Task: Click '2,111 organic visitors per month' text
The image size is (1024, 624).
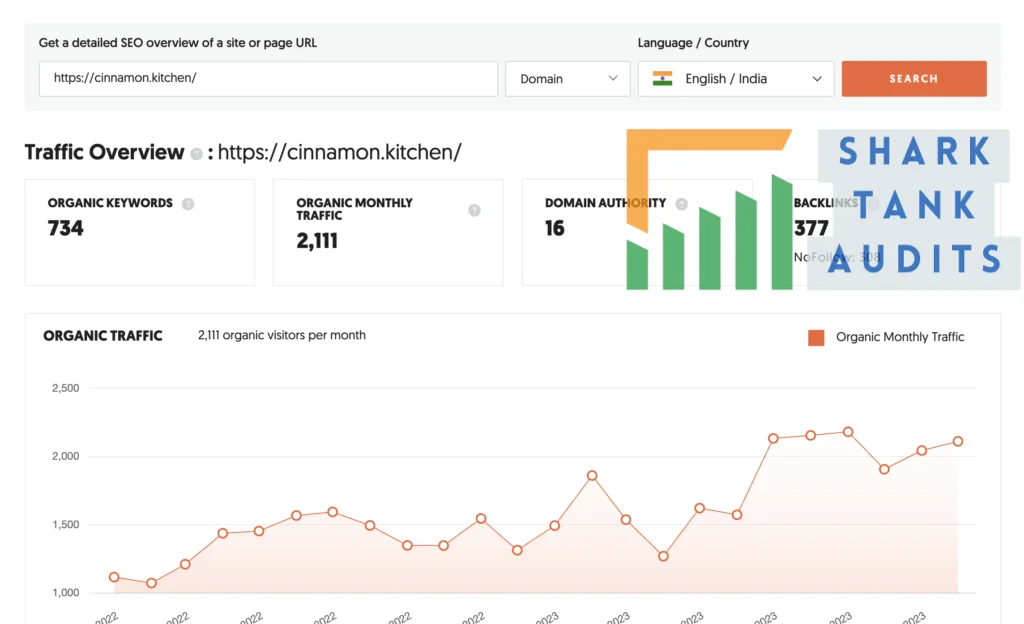Action: pos(281,335)
